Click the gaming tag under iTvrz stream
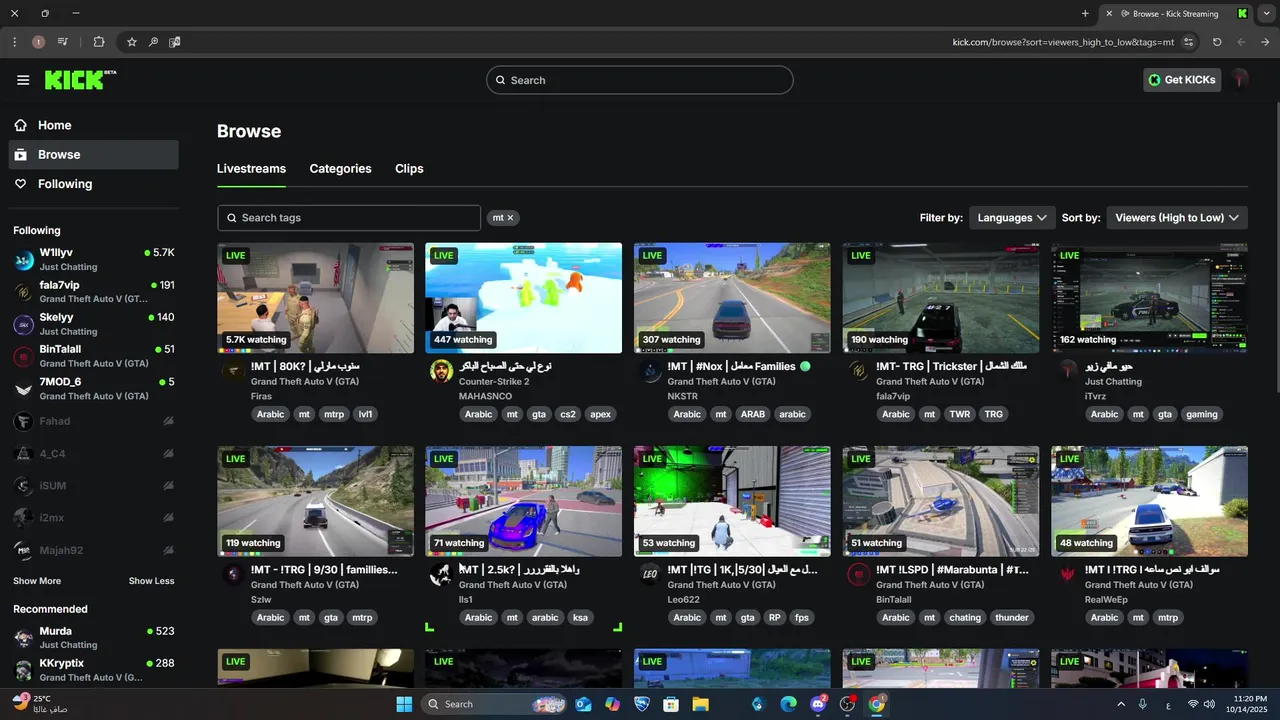Viewport: 1280px width, 720px height. pos(1202,414)
